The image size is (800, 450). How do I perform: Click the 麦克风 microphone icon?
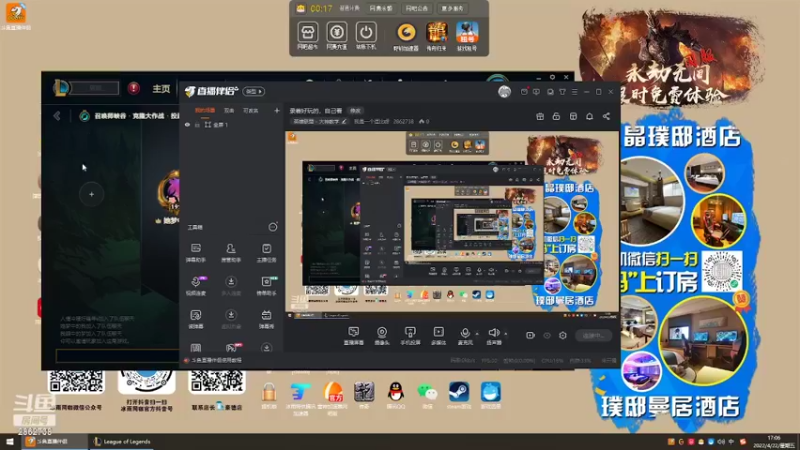(x=465, y=333)
